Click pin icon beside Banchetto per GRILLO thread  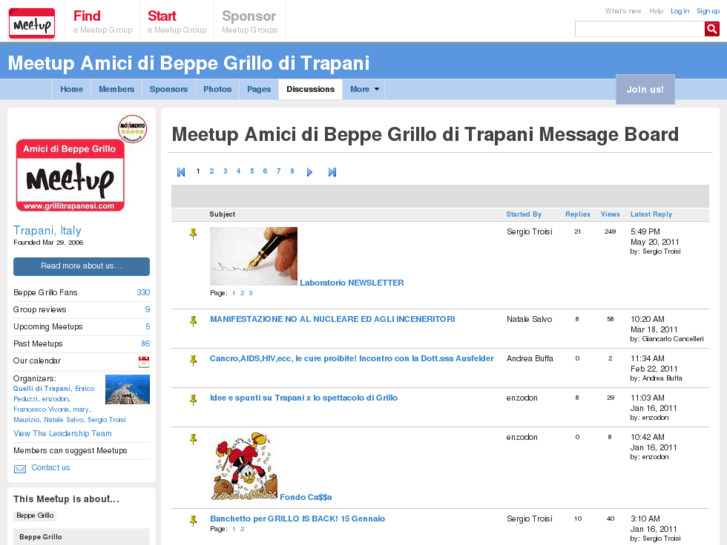point(193,520)
